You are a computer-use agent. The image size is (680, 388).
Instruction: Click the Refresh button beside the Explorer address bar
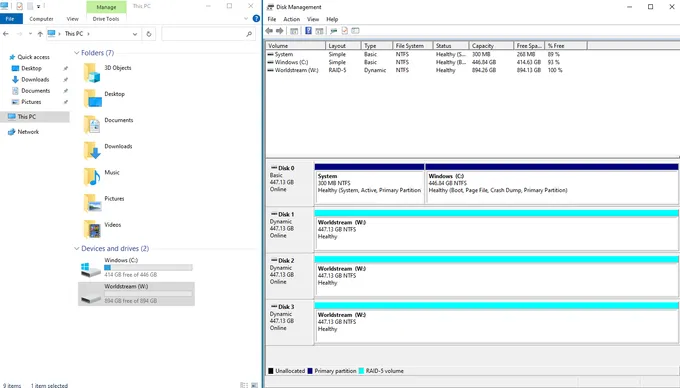[149, 34]
